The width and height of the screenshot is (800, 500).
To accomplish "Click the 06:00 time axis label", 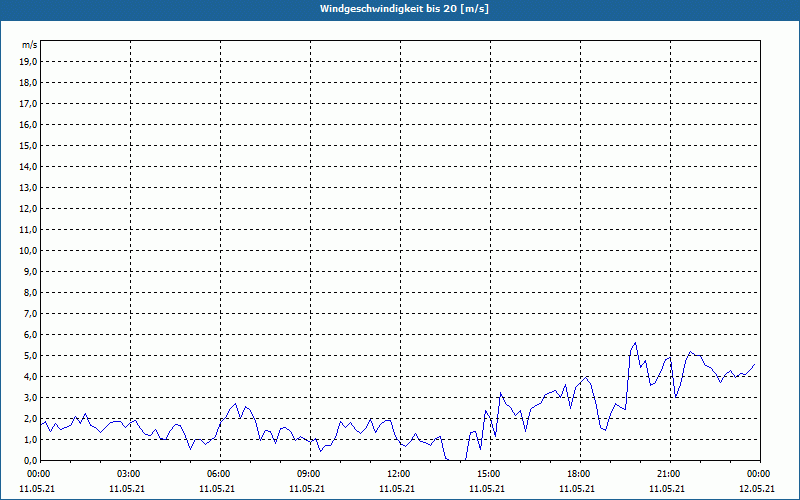I will click(x=220, y=474).
